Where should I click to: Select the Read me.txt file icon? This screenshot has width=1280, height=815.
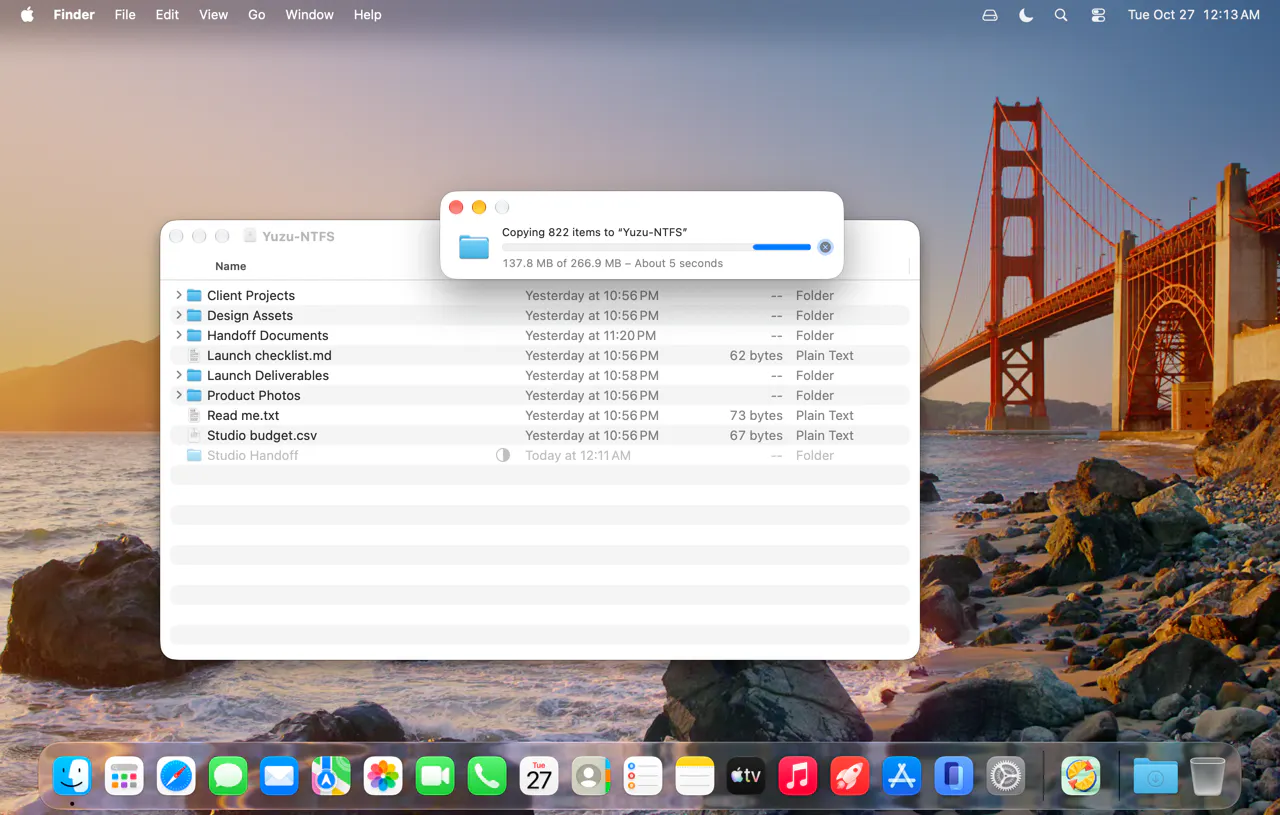click(x=195, y=415)
